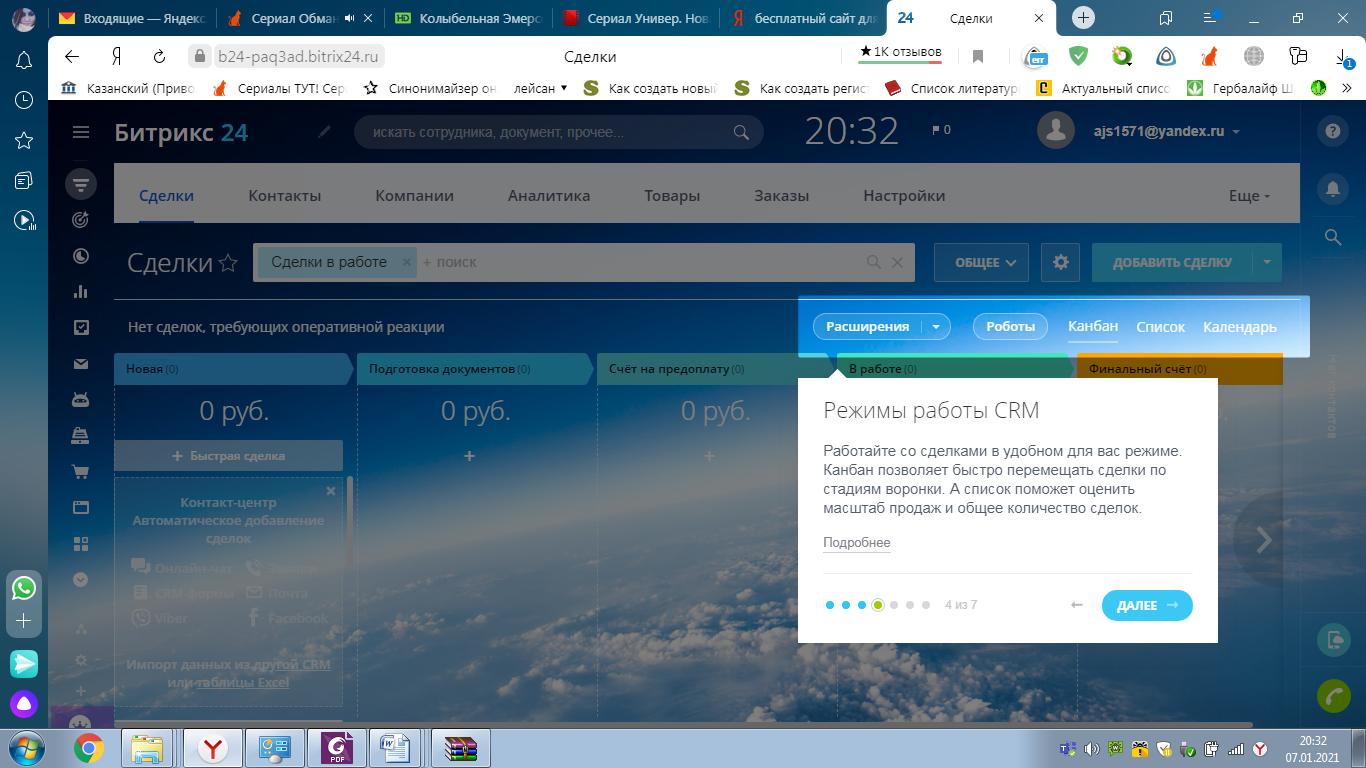Open WinRAR from the taskbar
This screenshot has height=768, width=1366.
(x=462, y=747)
